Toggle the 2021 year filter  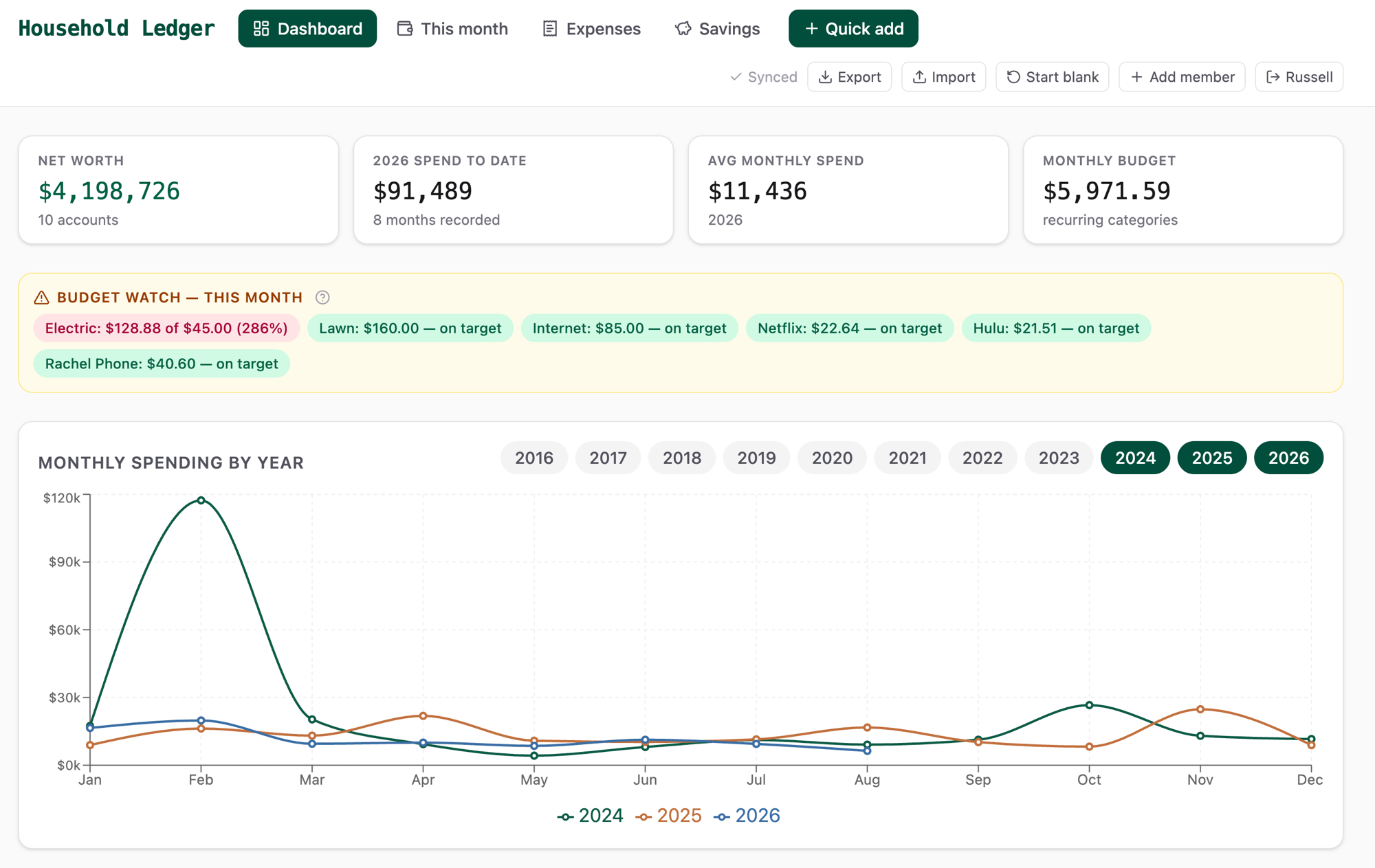(x=907, y=458)
